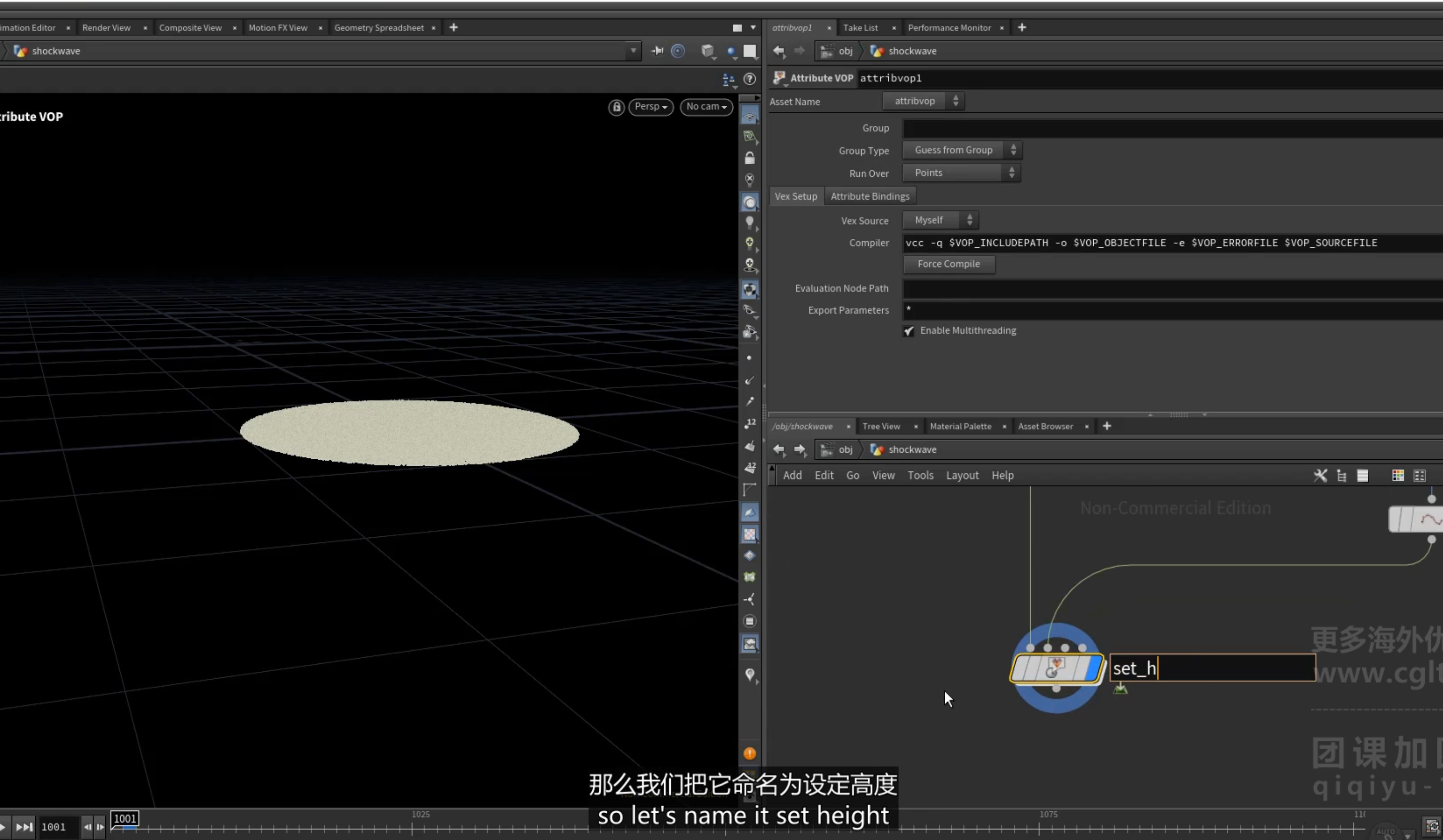
Task: Switch to the Attribute Bindings tab
Action: click(870, 196)
